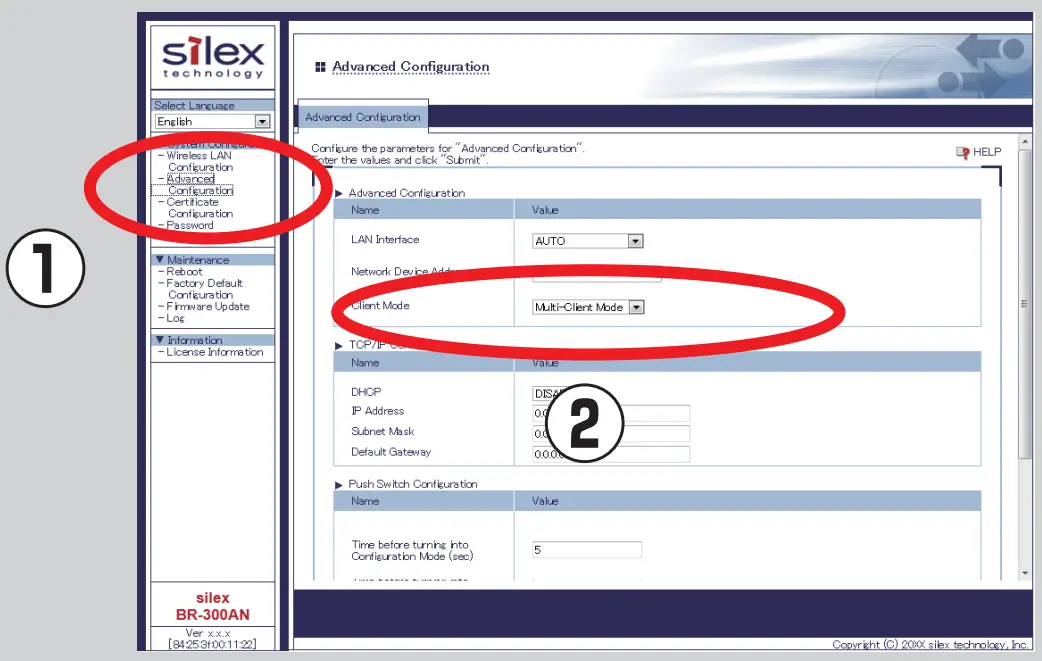Click the IP Address label
Image resolution: width=1042 pixels, height=661 pixels.
click(x=377, y=411)
